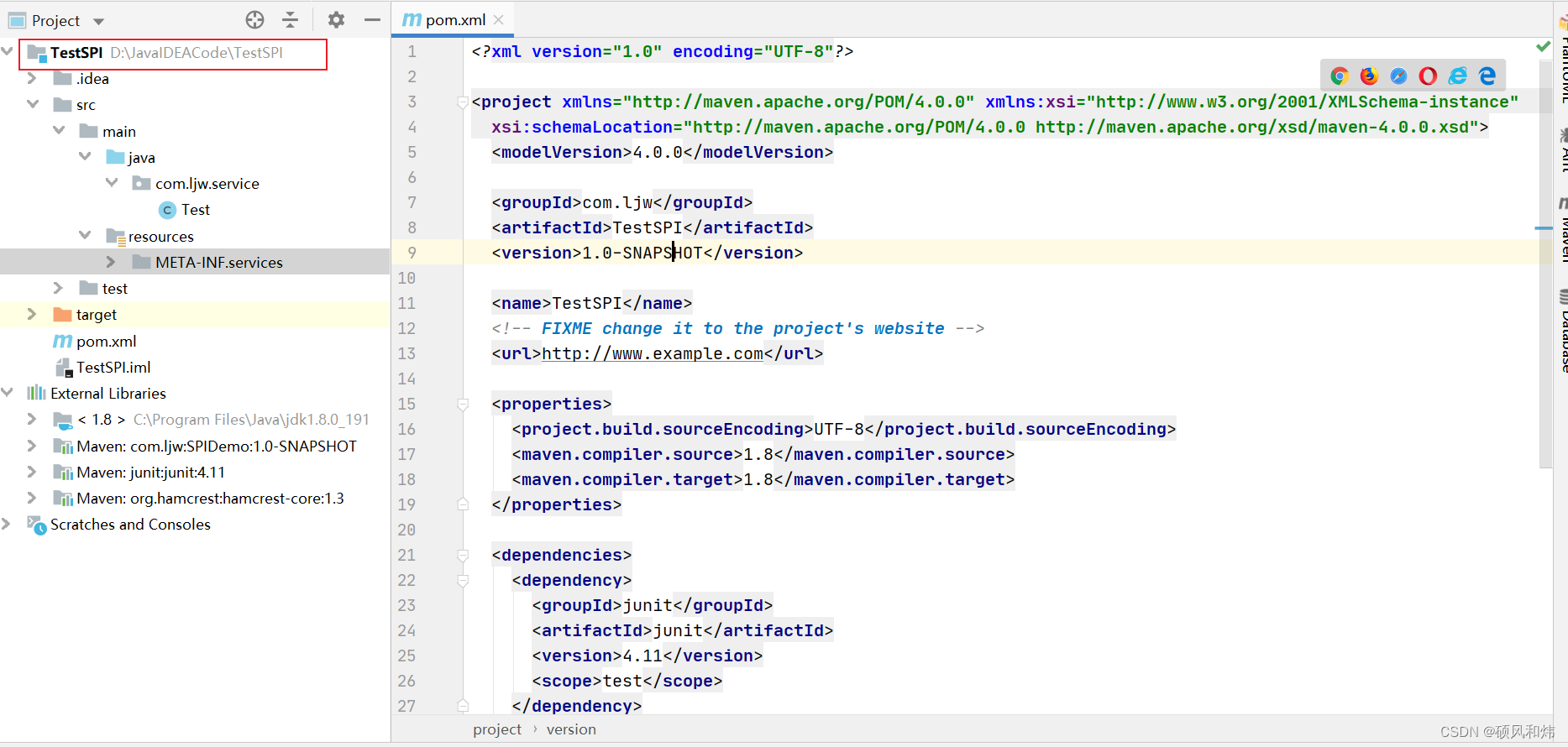
Task: Select Maven: com.ljw:SPIDemo:1.0-SNAPSHOT library
Action: click(x=217, y=447)
